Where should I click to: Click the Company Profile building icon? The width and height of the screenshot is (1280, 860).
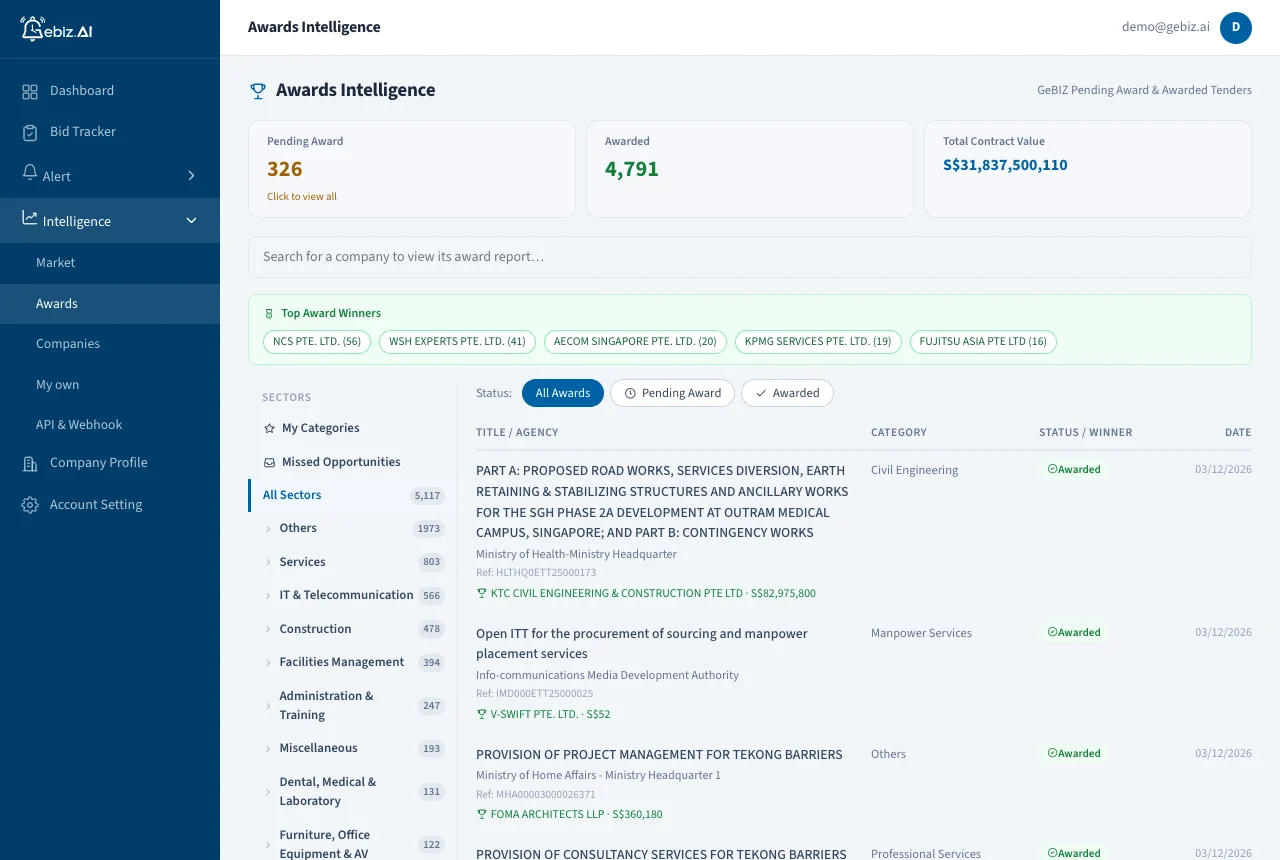[x=30, y=463]
